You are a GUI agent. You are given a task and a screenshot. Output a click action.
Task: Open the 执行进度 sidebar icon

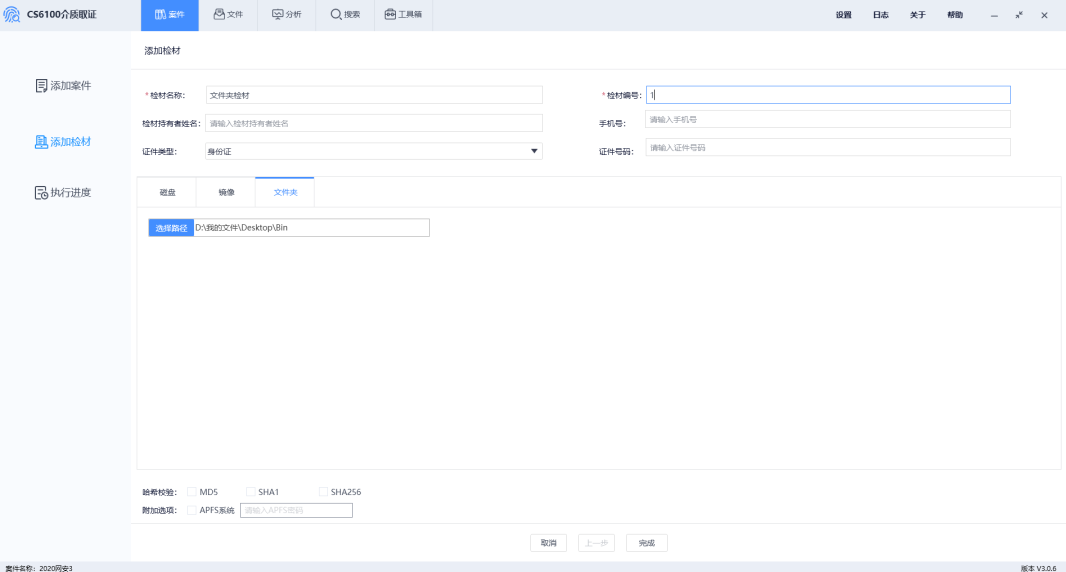(x=41, y=192)
